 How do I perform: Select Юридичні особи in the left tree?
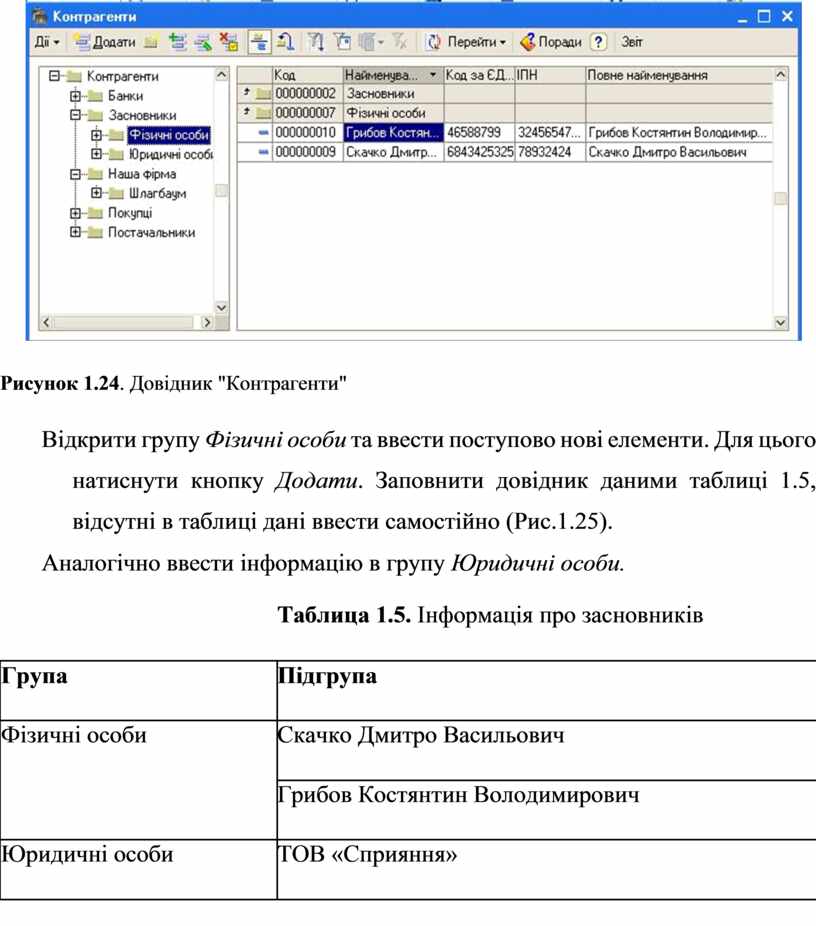[x=171, y=154]
